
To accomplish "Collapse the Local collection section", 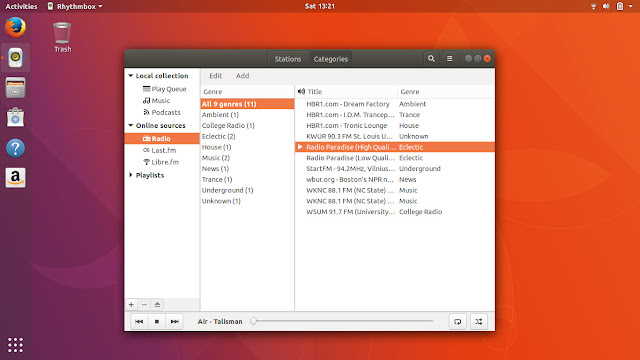I will coord(131,76).
